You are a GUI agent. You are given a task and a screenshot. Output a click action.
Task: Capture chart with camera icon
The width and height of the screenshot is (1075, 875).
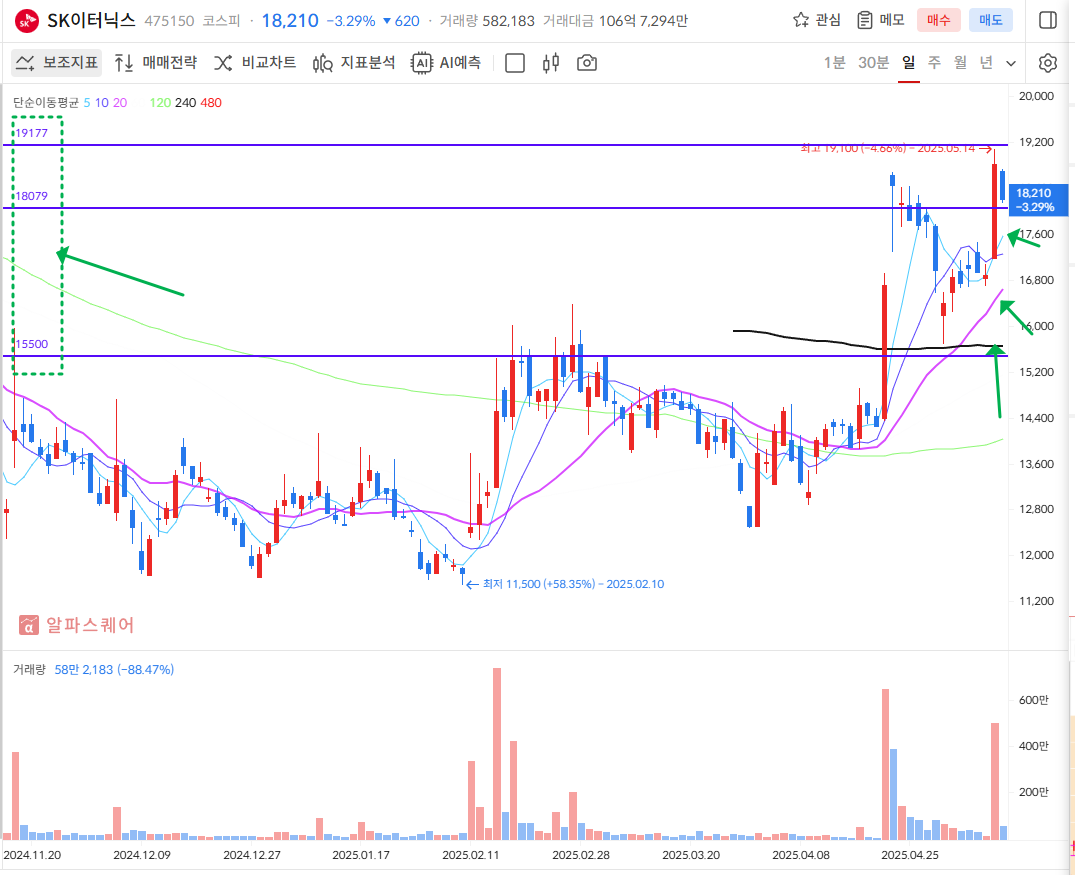587,63
